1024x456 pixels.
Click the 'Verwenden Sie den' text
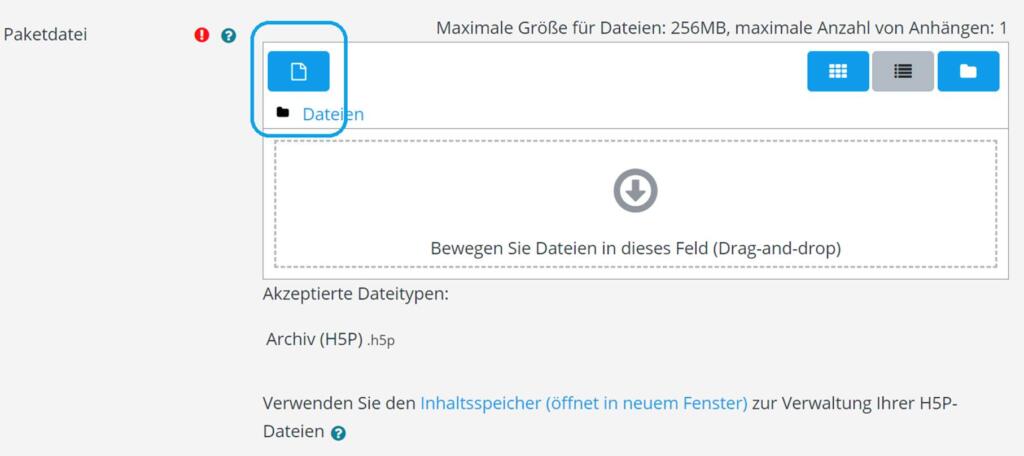click(338, 403)
